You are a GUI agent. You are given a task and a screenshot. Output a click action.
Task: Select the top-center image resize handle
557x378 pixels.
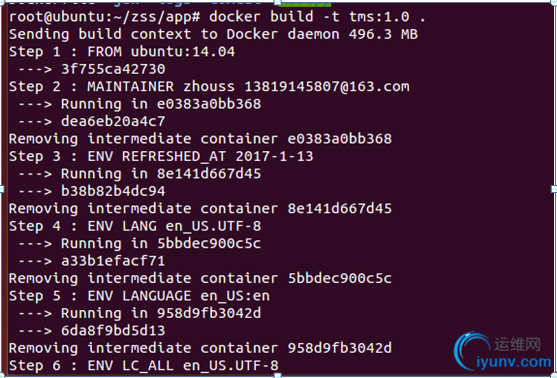(277, 2)
